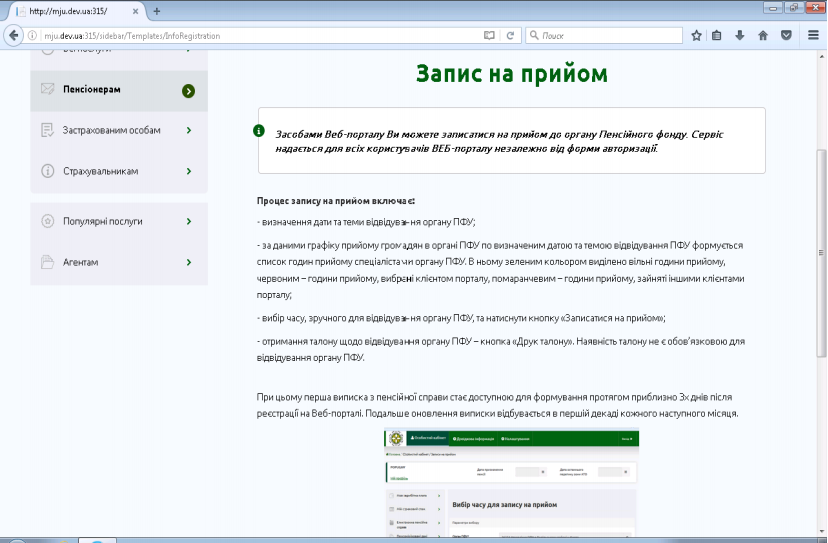Click the folder icon beside Агентам
828x543 pixels.
tap(48, 262)
